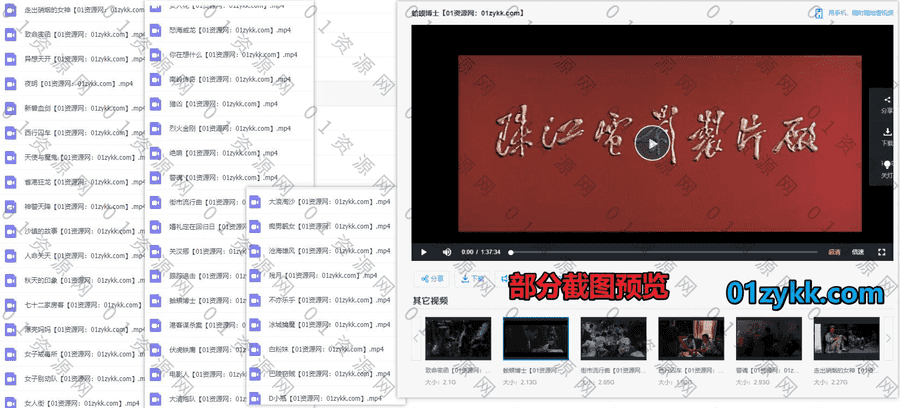Screen dimensions: 900x408
Task: Click the video icon beside 烈火金刚
Action: [x=156, y=129]
